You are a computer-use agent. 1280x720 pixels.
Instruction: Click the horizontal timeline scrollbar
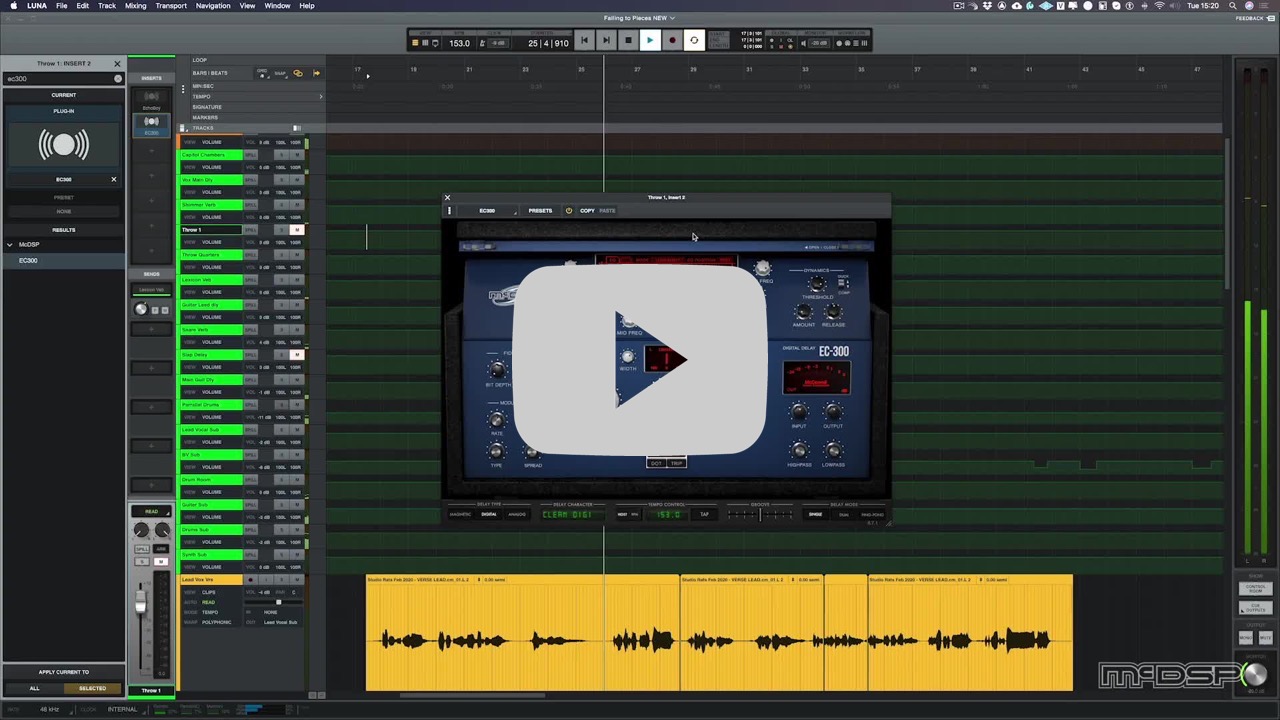pyautogui.click(x=472, y=695)
